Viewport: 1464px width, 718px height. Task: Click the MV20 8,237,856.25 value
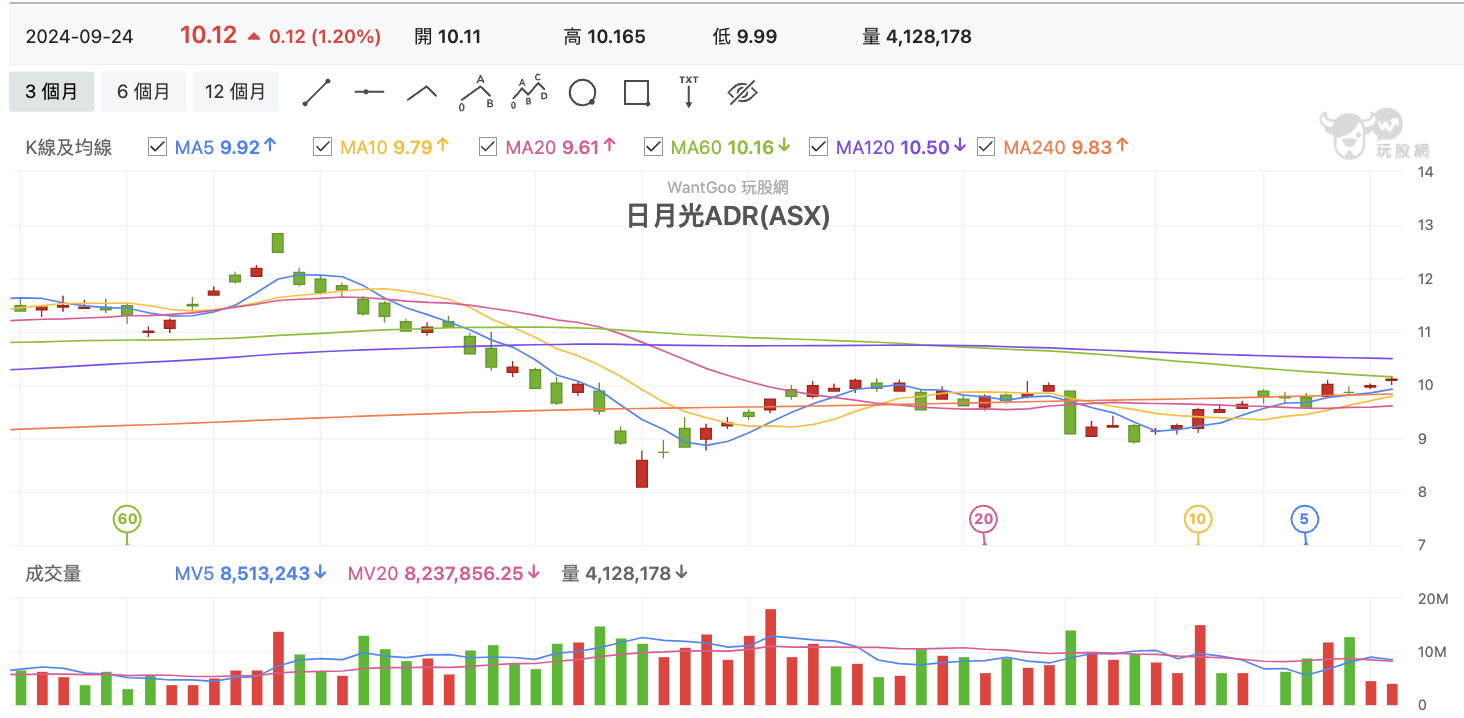(444, 573)
